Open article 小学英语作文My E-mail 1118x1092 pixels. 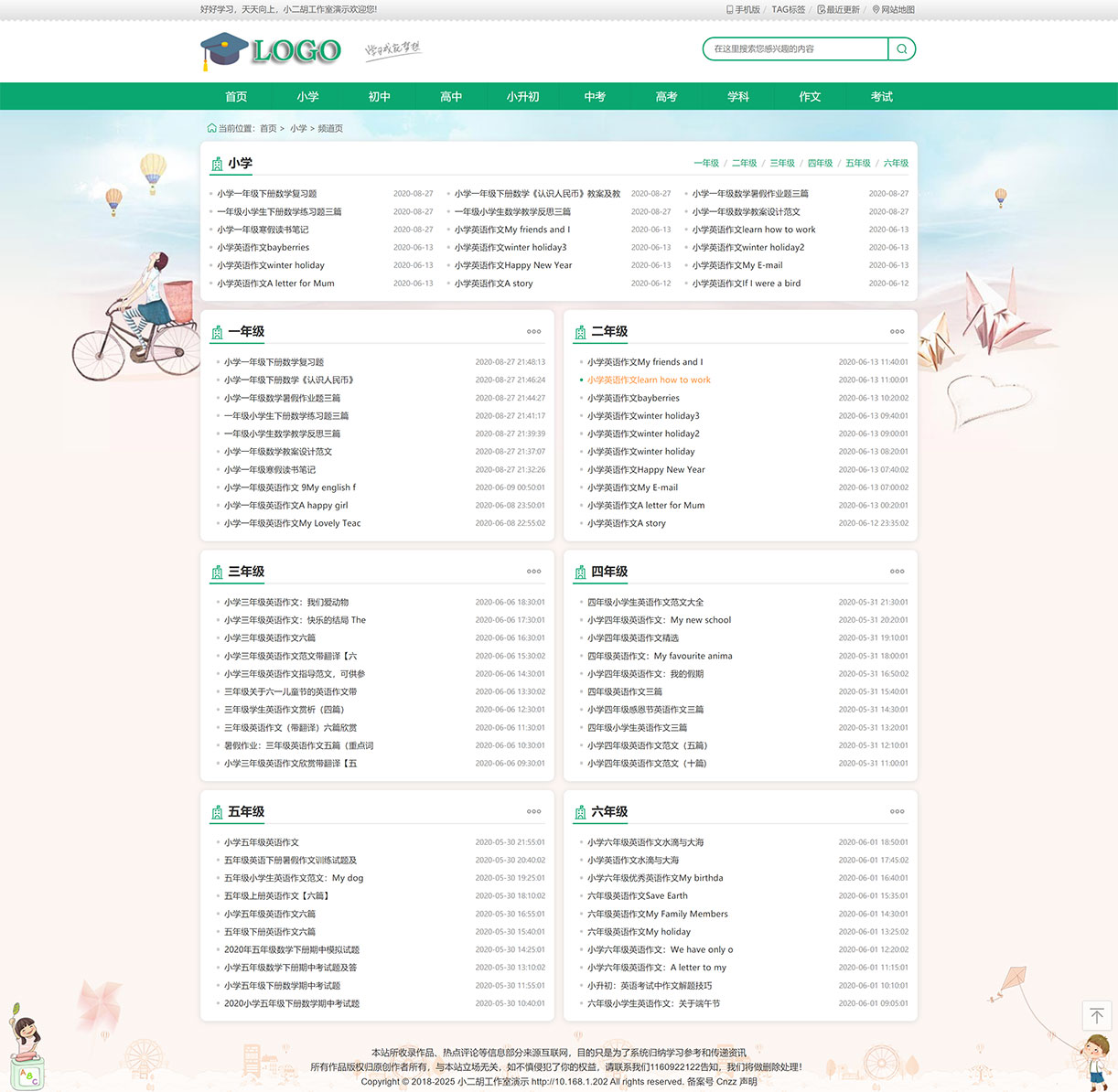pos(633,487)
